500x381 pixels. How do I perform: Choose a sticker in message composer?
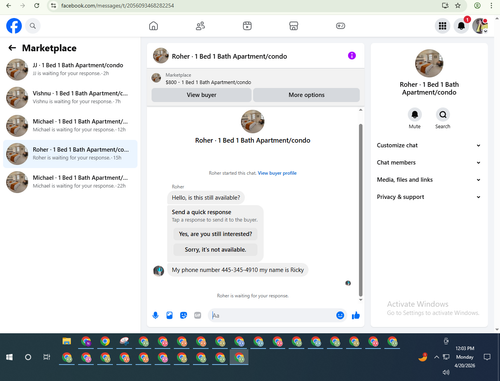coord(183,315)
